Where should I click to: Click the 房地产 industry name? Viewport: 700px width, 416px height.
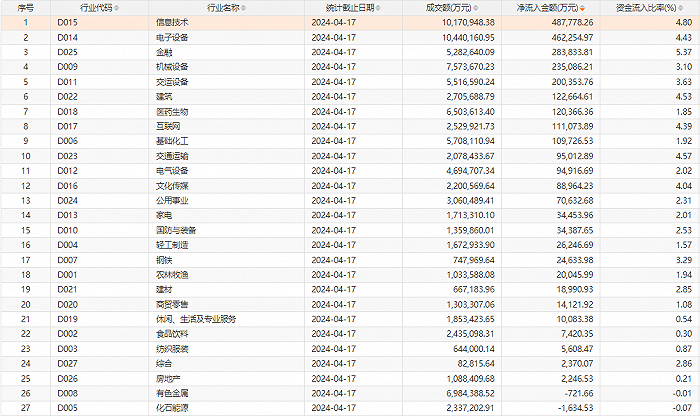pos(168,379)
